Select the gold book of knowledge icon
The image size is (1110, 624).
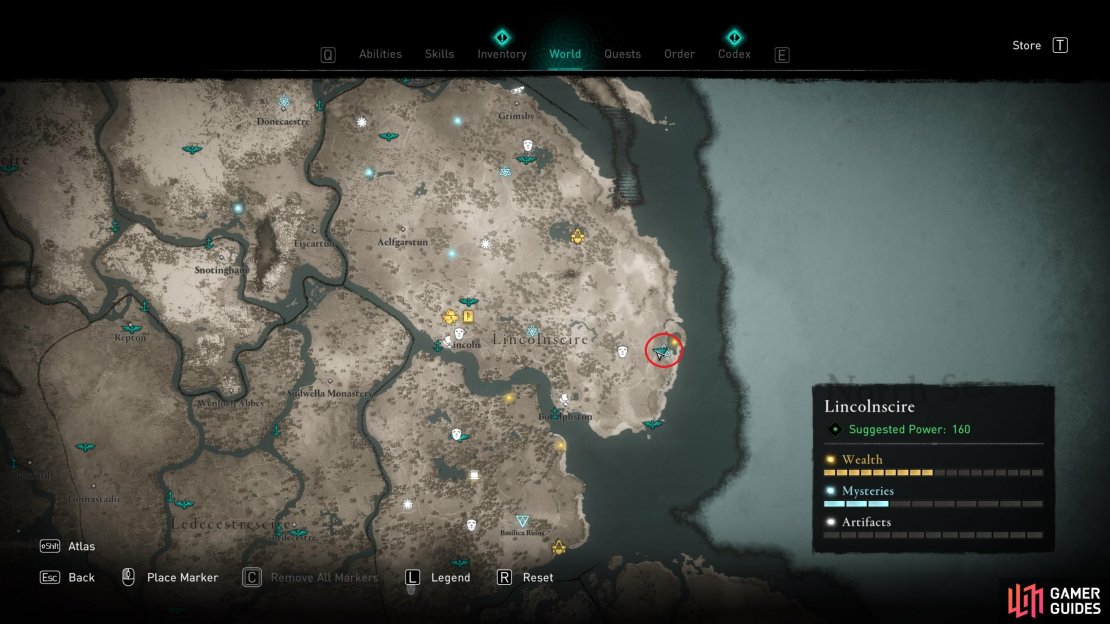click(x=468, y=317)
